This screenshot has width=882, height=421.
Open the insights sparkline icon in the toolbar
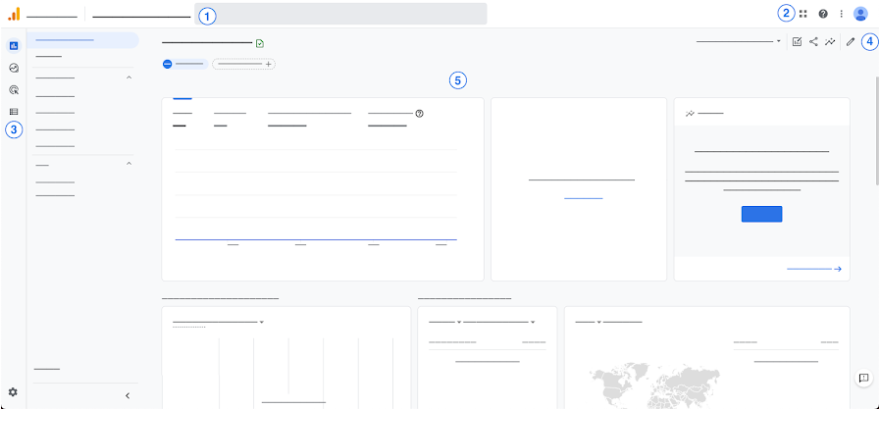point(830,41)
